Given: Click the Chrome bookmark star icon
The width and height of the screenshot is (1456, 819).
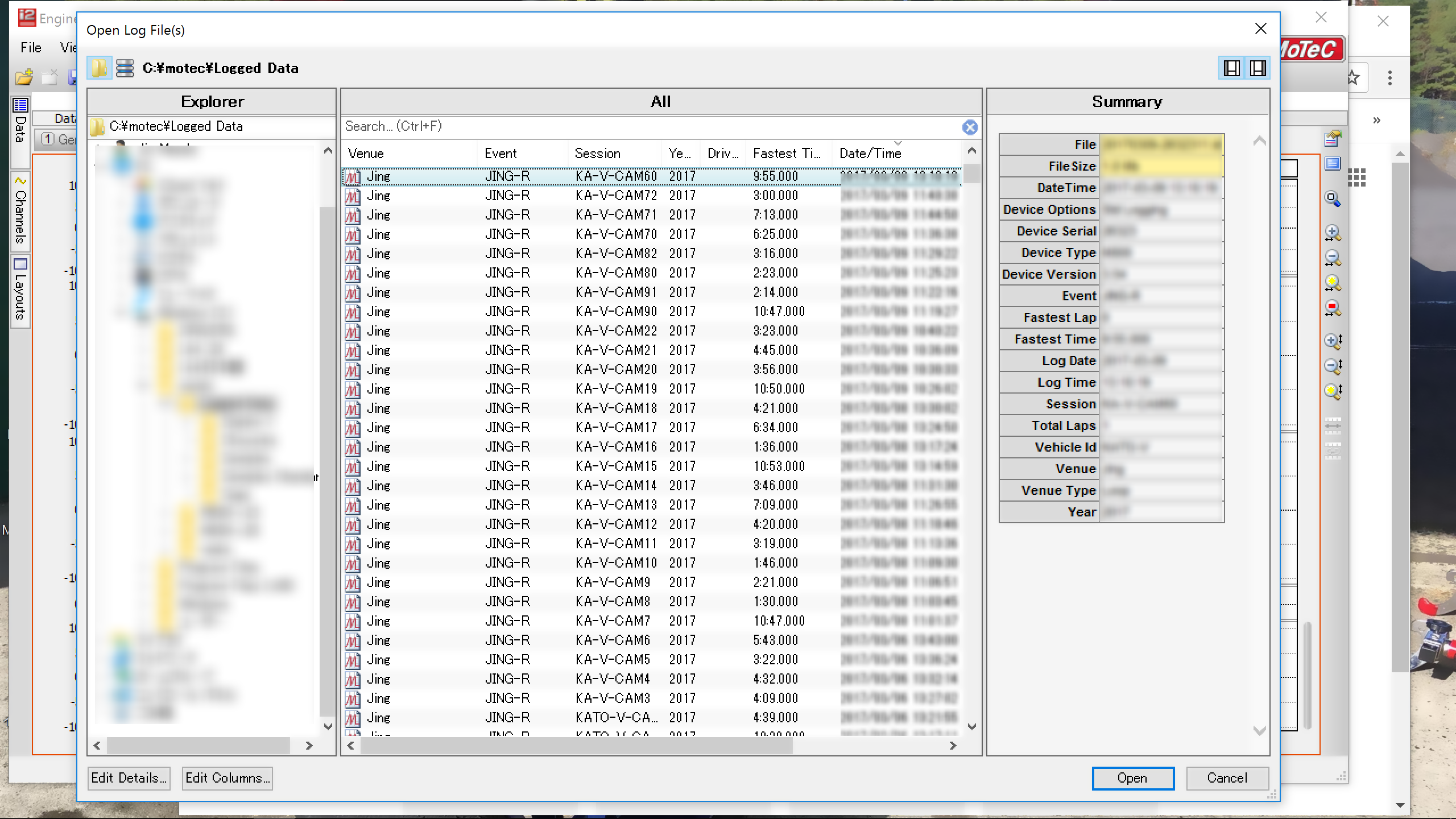Looking at the screenshot, I should pyautogui.click(x=1354, y=78).
